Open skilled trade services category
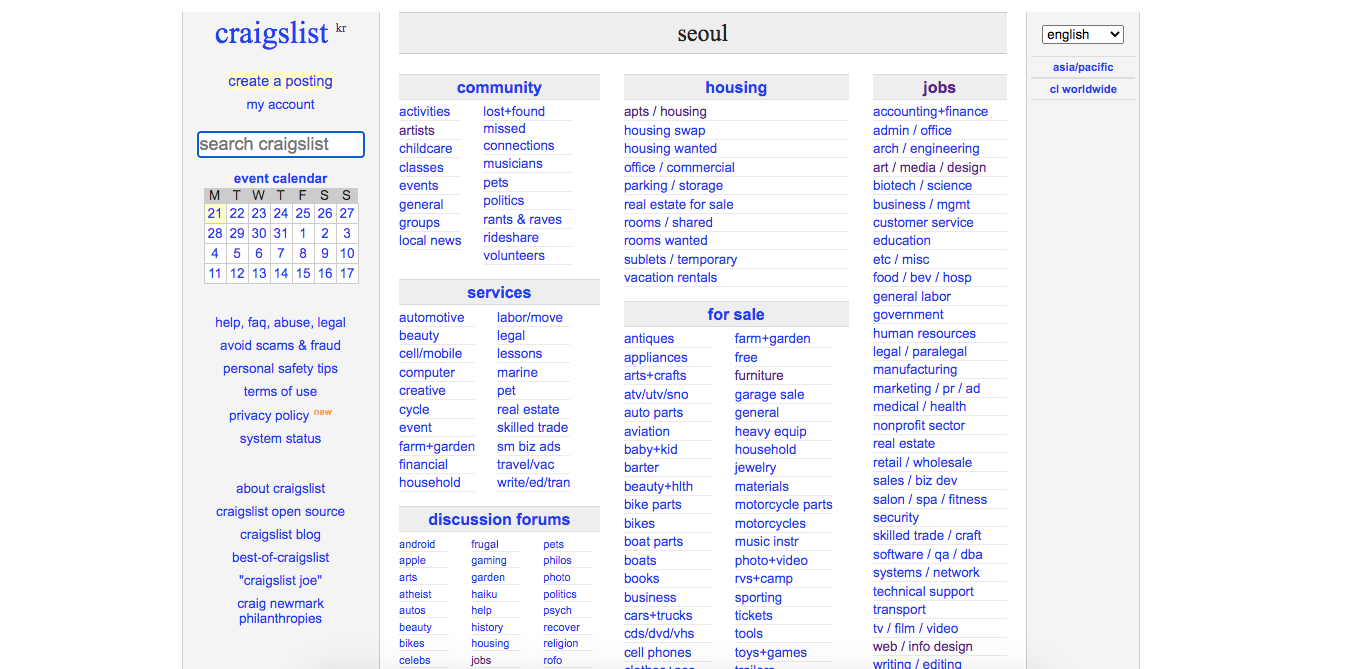1349x669 pixels. (x=532, y=427)
